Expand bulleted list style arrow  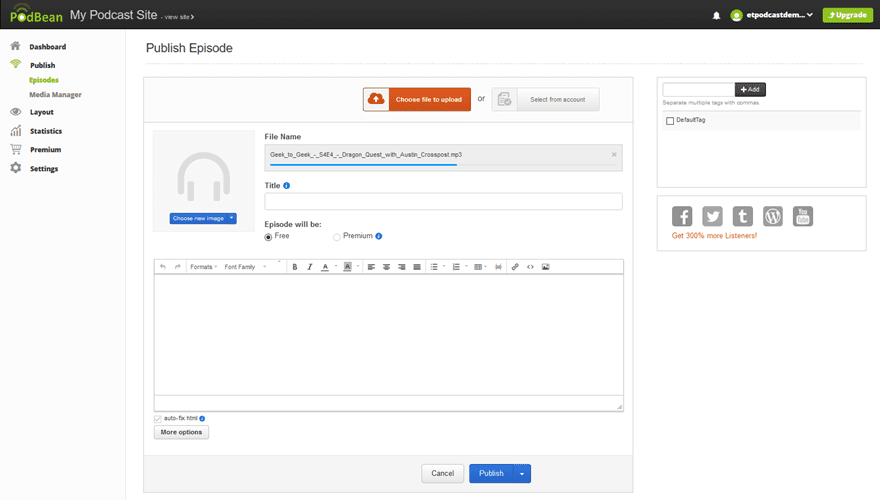coord(444,267)
